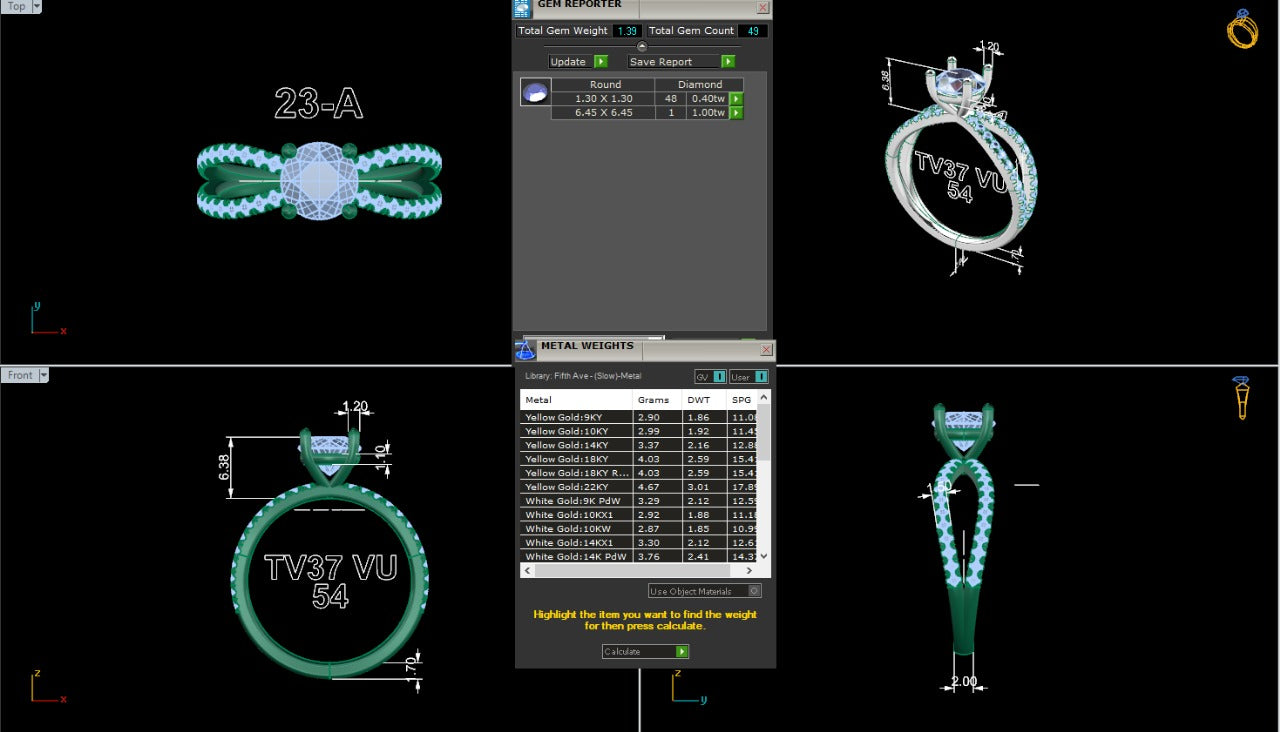Image resolution: width=1280 pixels, height=732 pixels.
Task: Click the Metal Weights panel icon
Action: (x=526, y=350)
